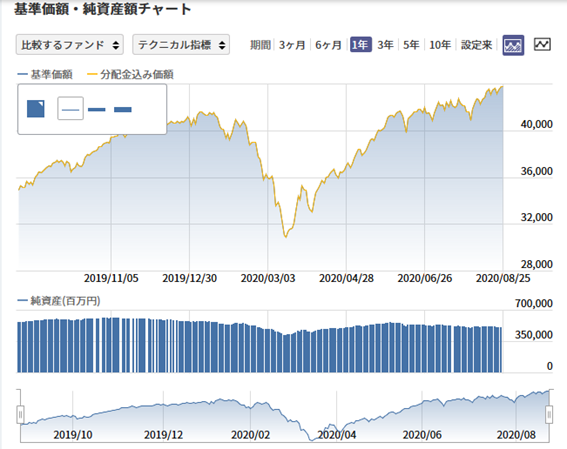The height and width of the screenshot is (449, 567).
Task: Click the 36,000 price axis label
Action: pos(537,171)
